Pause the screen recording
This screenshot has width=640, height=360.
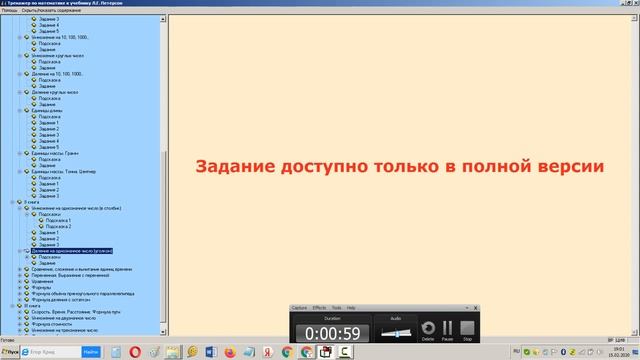tap(447, 330)
